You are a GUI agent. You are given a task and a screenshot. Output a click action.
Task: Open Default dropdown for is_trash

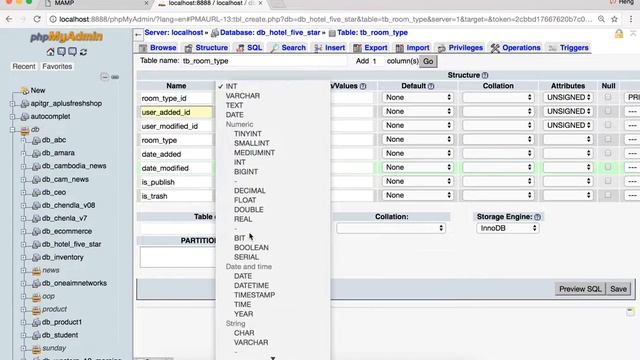[x=418, y=195]
